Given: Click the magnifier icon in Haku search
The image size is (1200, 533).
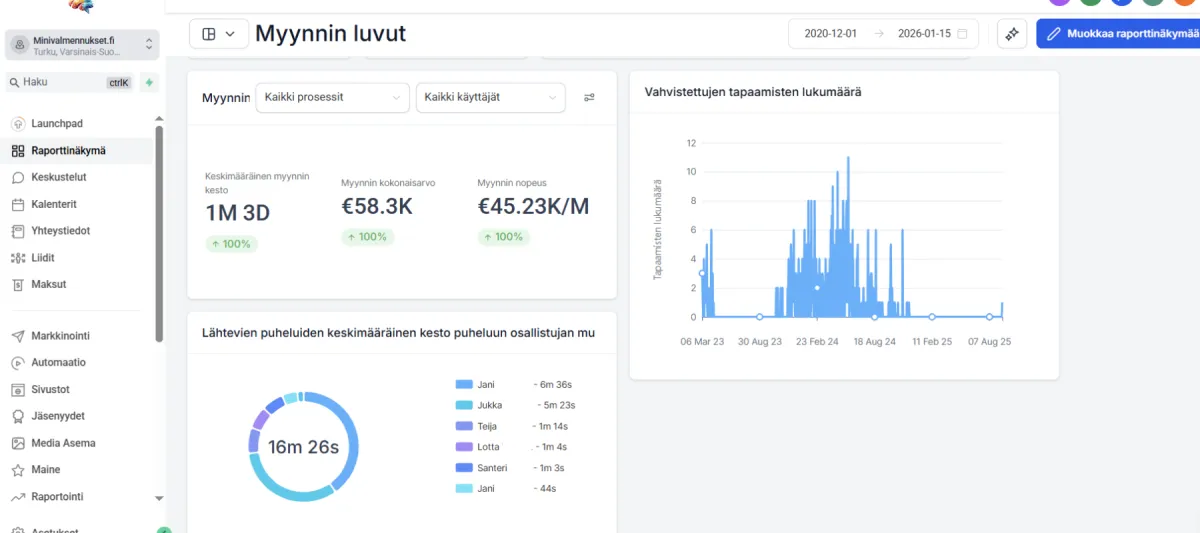Looking at the screenshot, I should (x=14, y=82).
